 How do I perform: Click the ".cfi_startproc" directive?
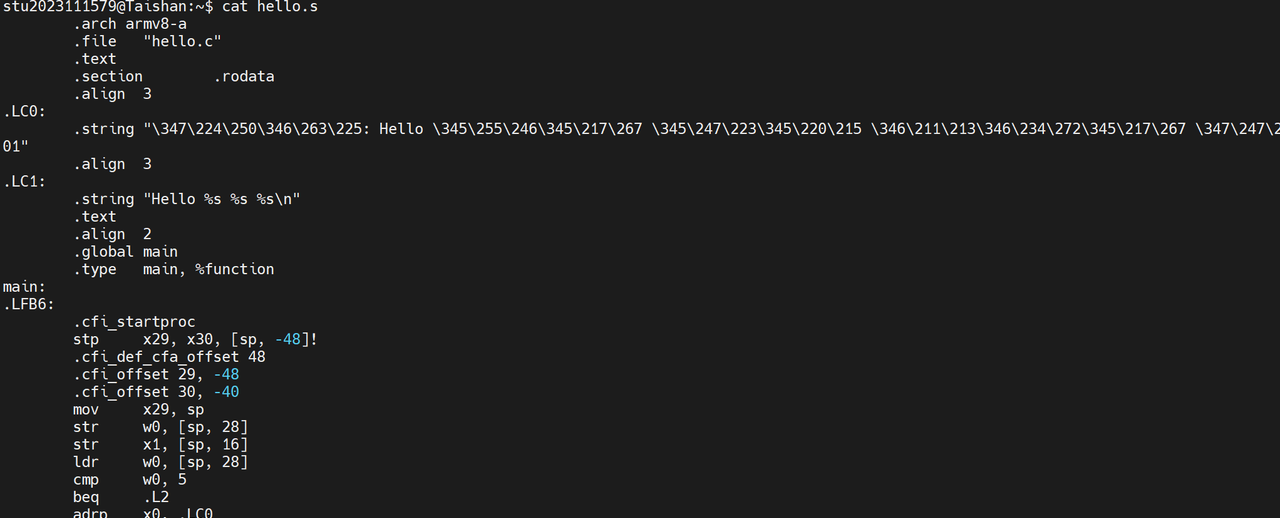point(134,322)
